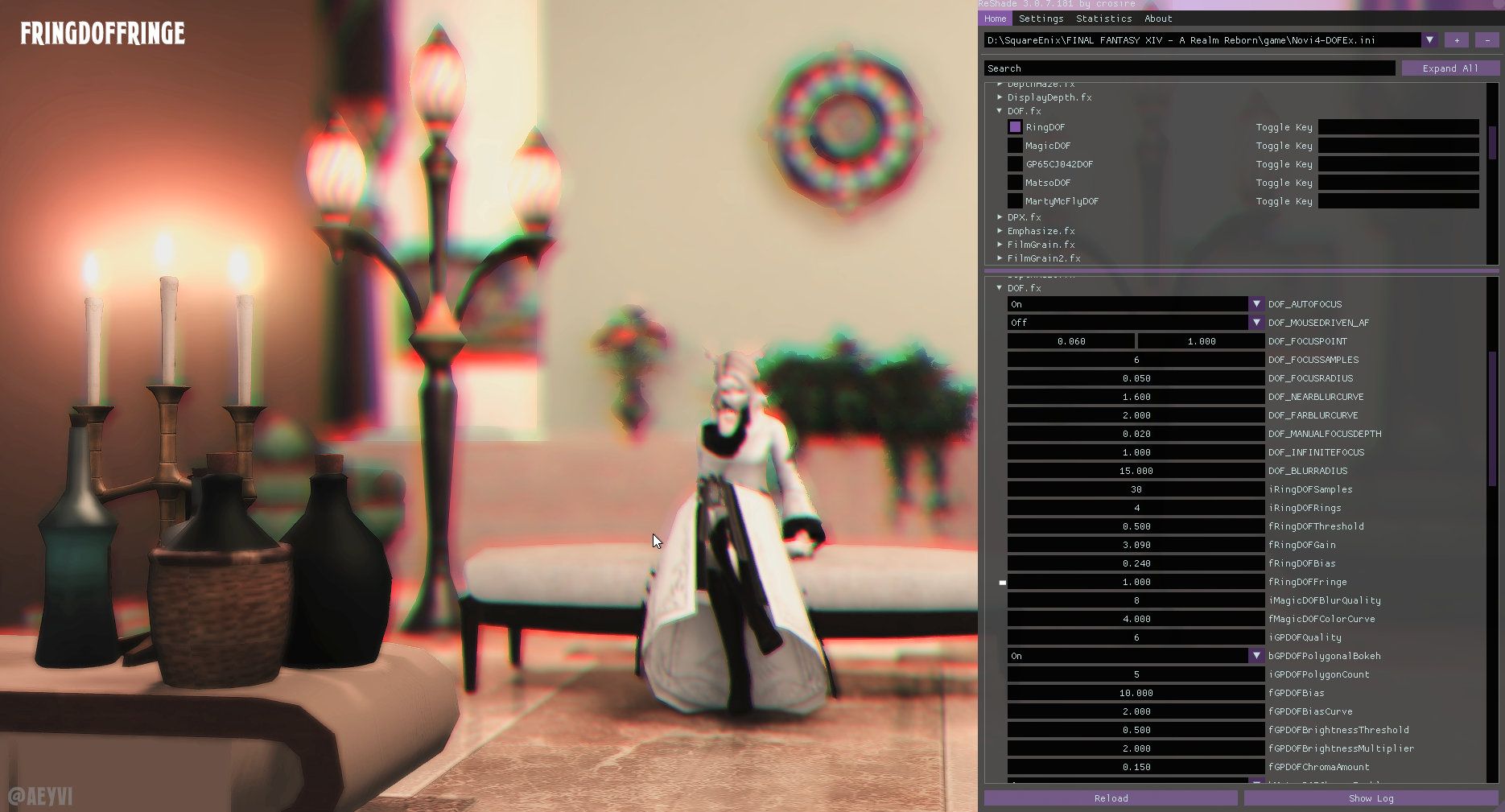
Task: Adjust fMagicDOFColorCurve value slider
Action: 1136,619
